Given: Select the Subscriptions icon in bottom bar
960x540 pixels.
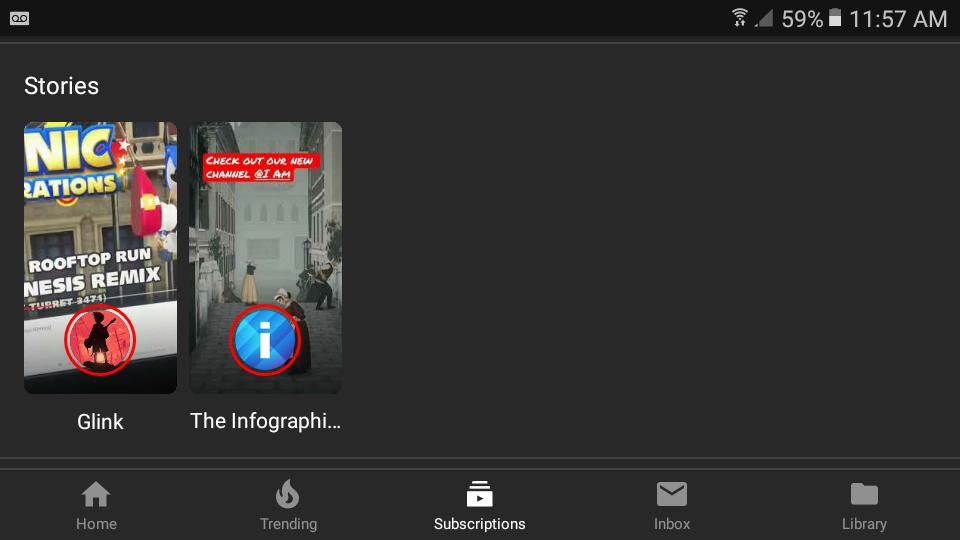Looking at the screenshot, I should tap(479, 494).
